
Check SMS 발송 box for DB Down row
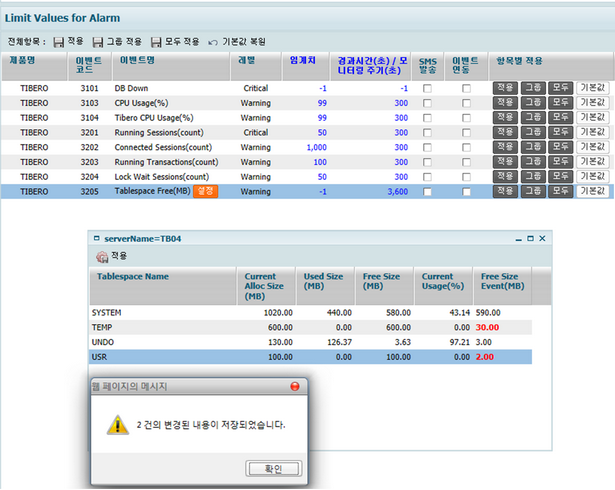coord(427,88)
